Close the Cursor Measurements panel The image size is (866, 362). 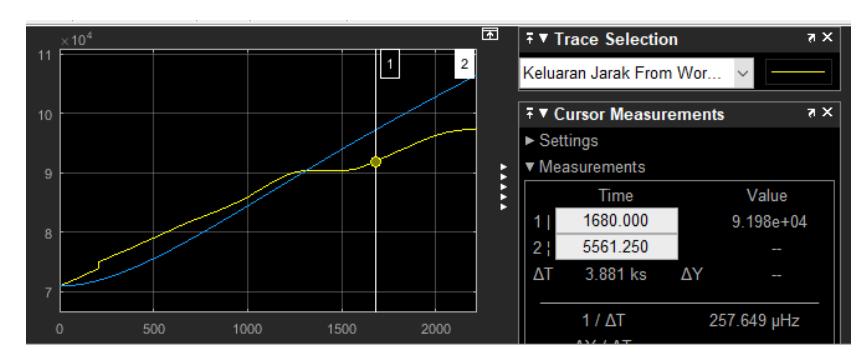(827, 113)
